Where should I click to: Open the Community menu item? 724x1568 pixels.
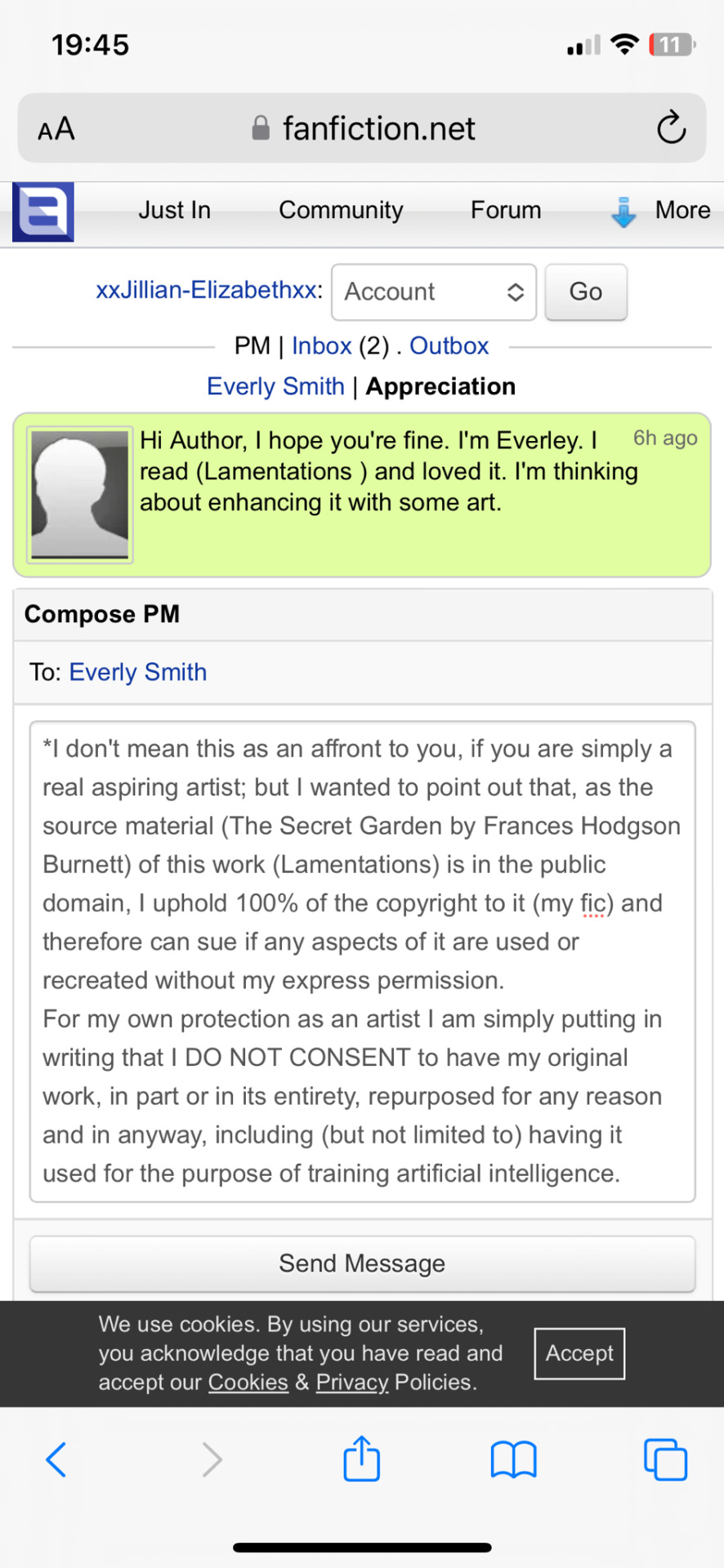click(341, 210)
